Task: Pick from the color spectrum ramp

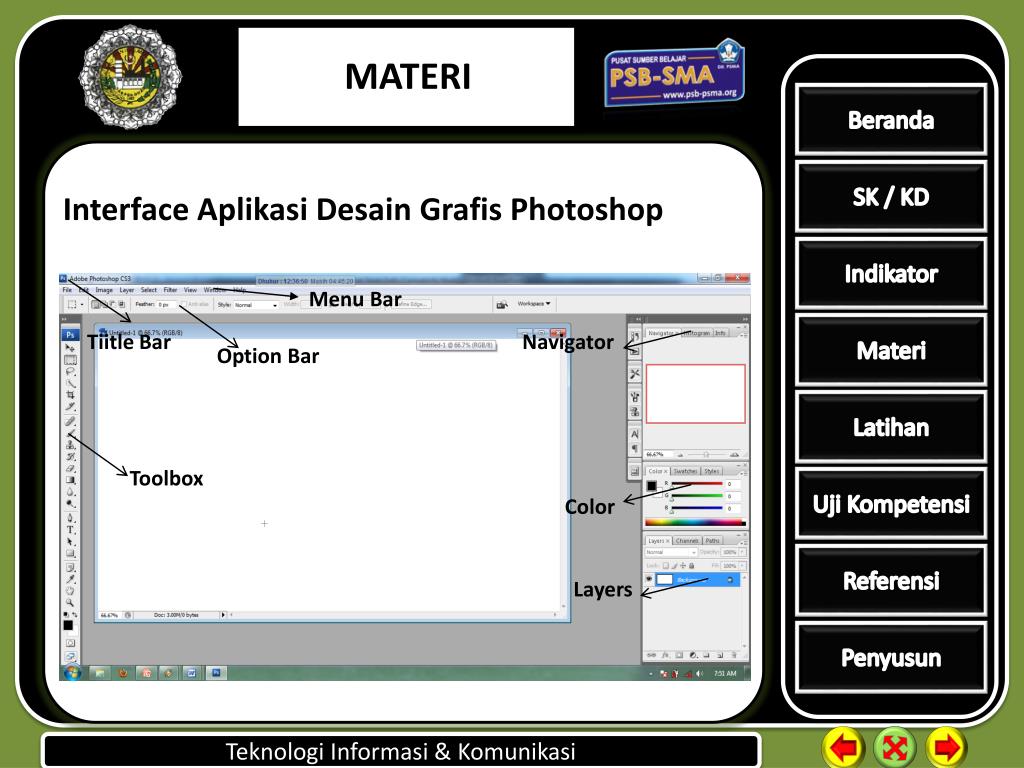Action: pyautogui.click(x=695, y=522)
